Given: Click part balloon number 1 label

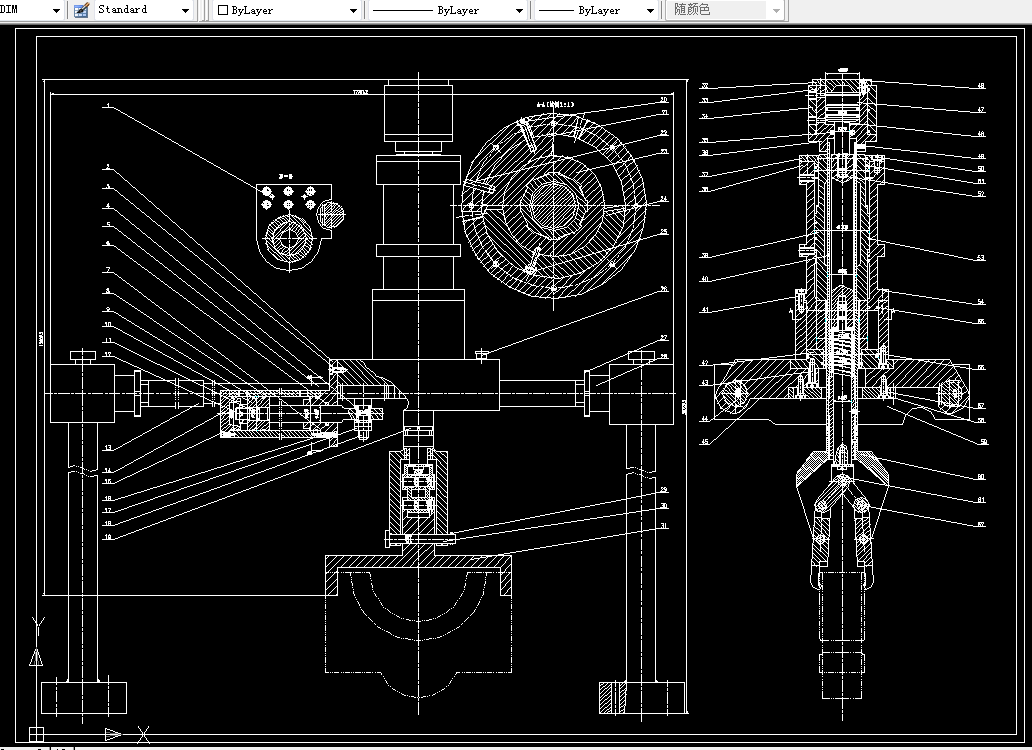Looking at the screenshot, I should pos(108,105).
